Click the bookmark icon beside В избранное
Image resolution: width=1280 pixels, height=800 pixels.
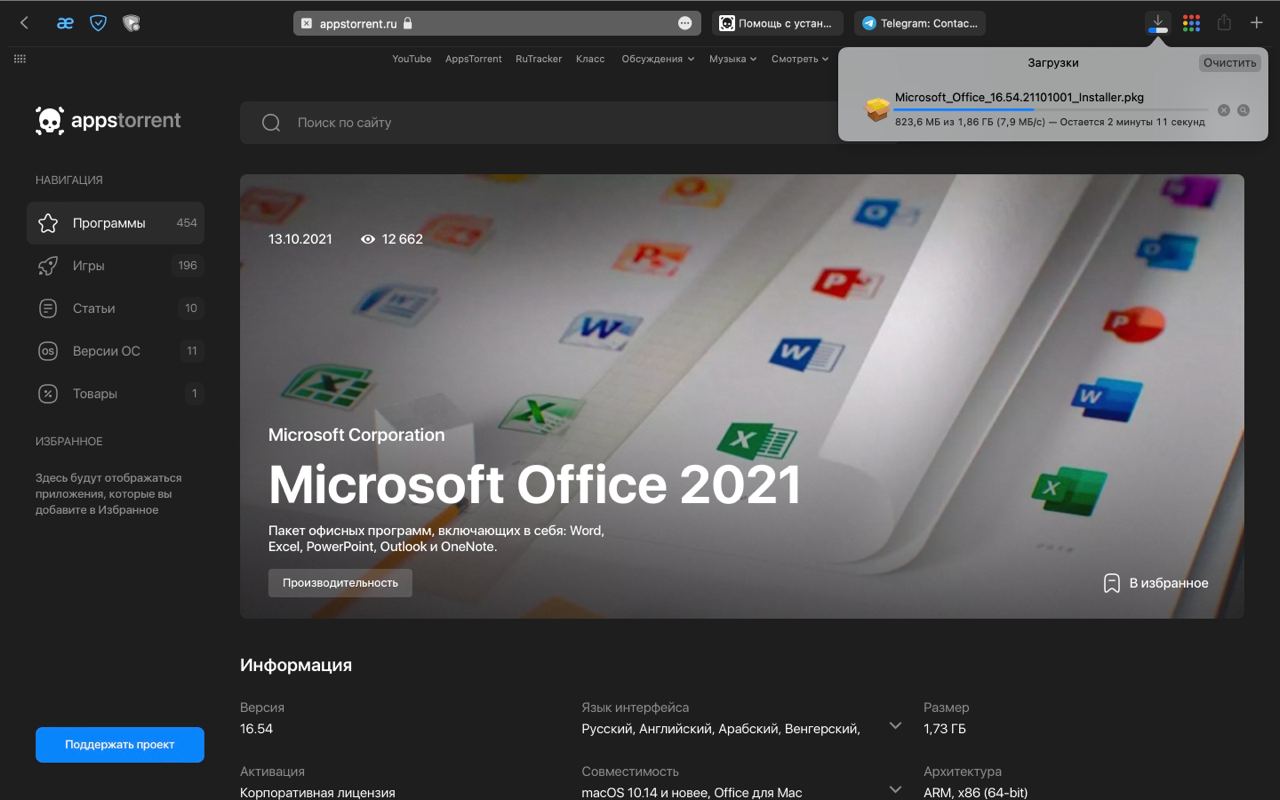tap(1111, 583)
